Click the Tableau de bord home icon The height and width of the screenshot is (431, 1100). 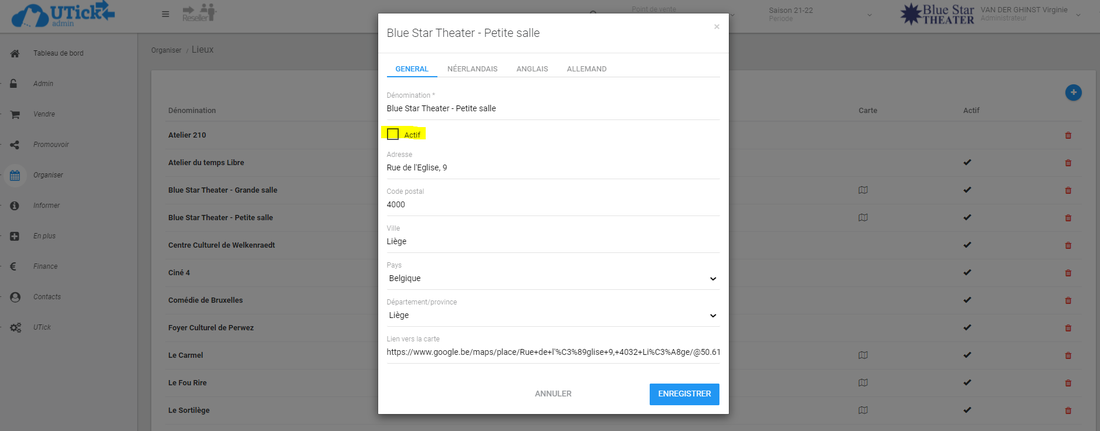pos(15,53)
